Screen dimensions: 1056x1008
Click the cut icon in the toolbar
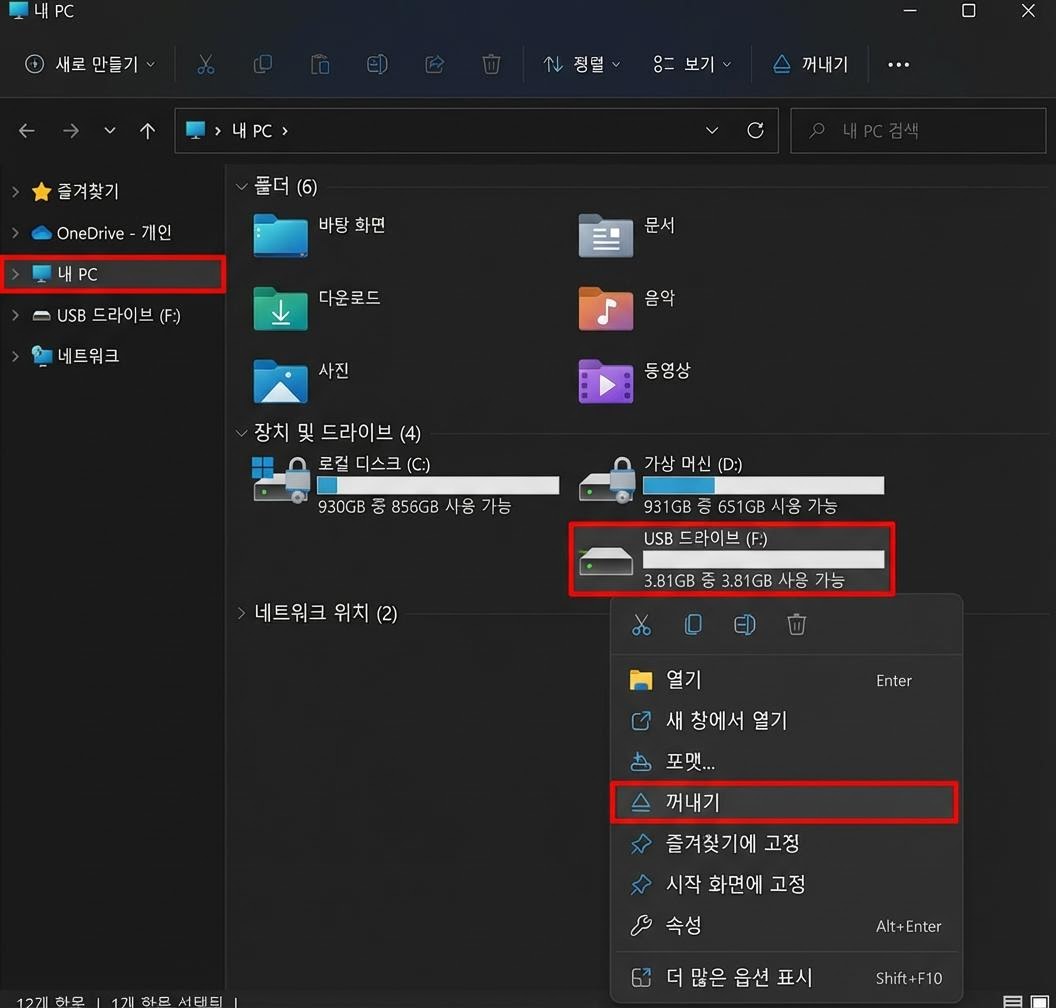click(206, 65)
